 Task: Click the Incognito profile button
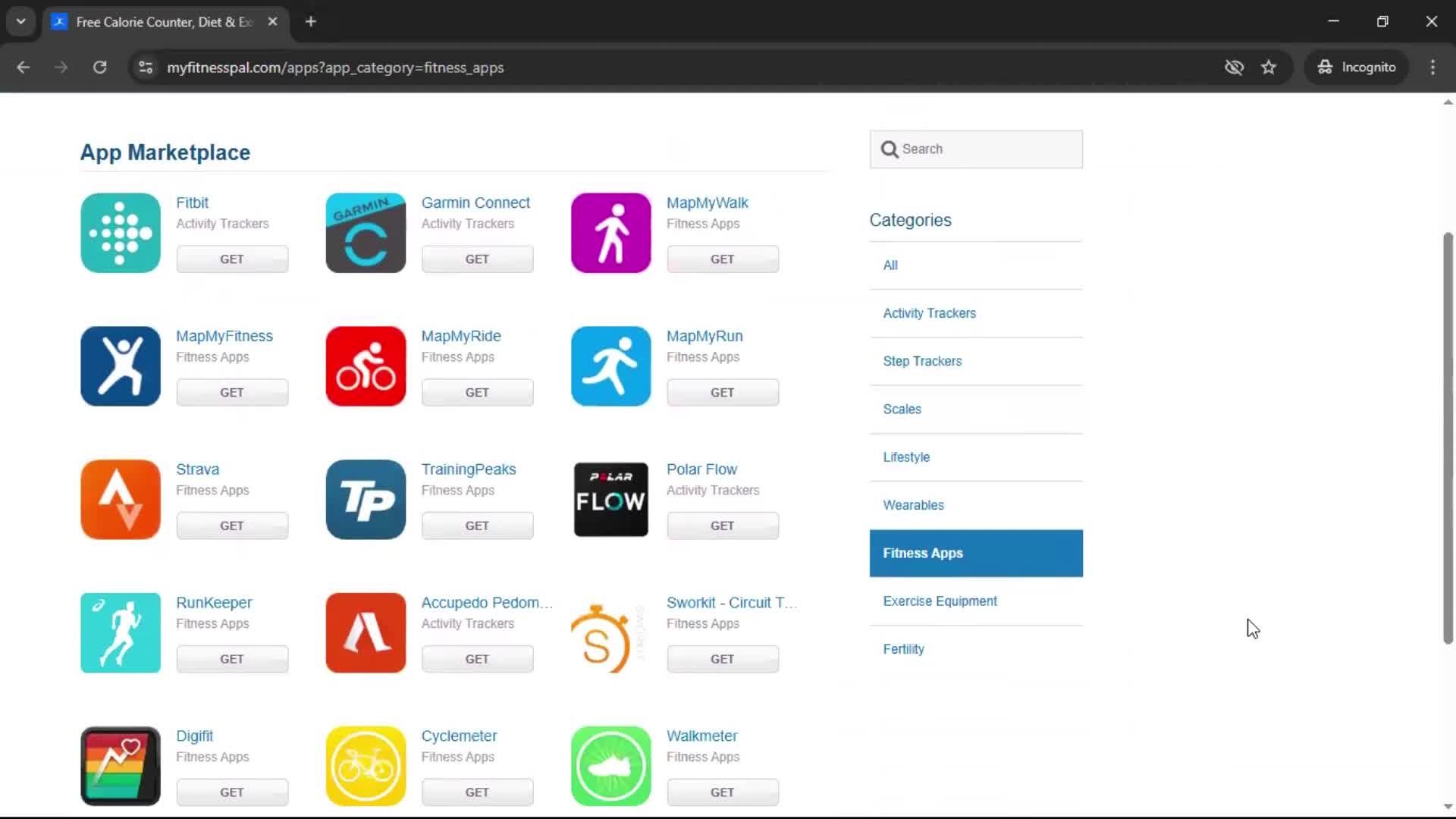[1357, 67]
